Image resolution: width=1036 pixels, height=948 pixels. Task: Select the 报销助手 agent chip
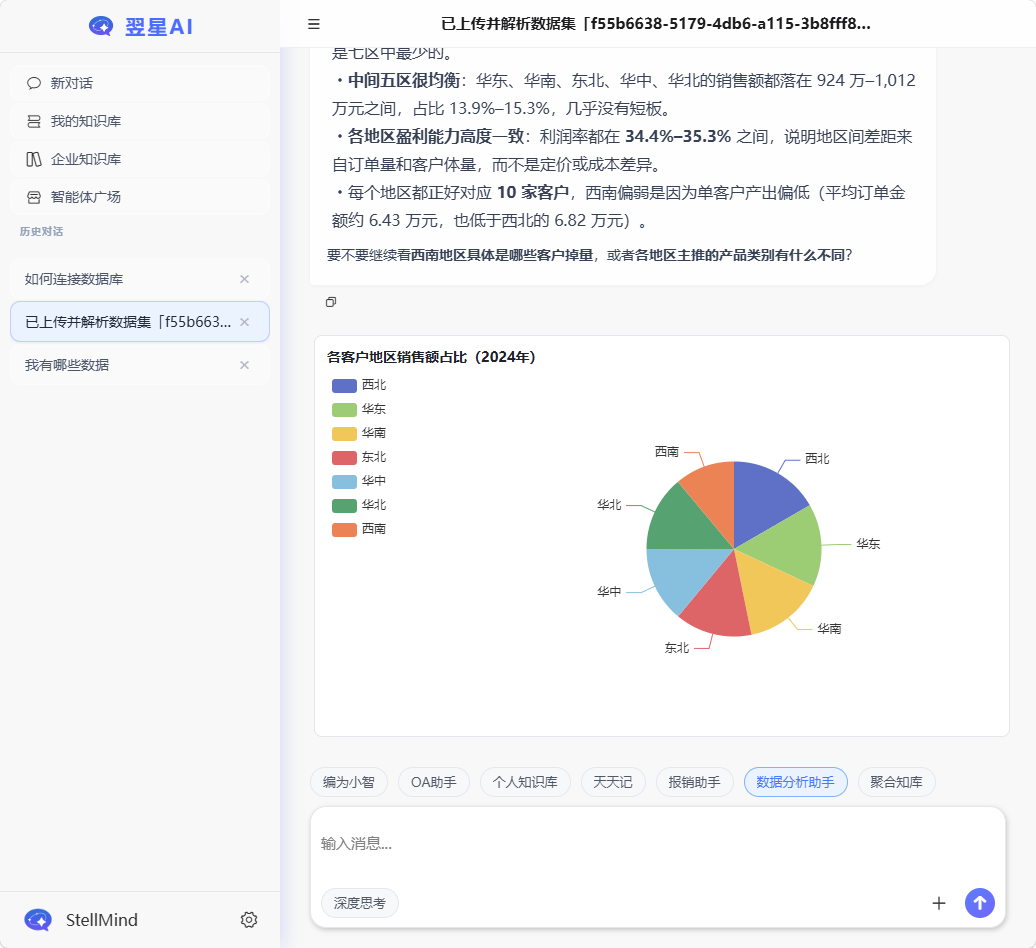coord(694,782)
